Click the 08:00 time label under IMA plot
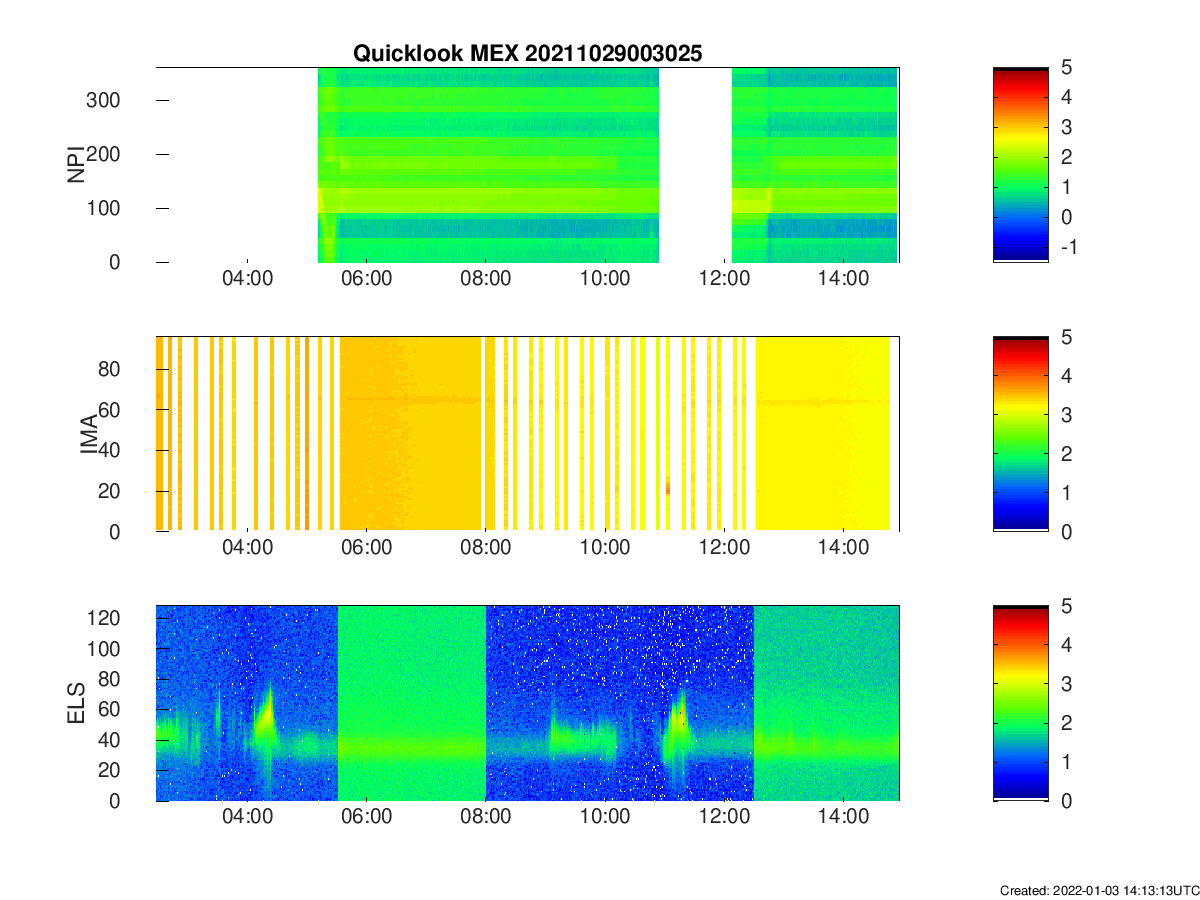This screenshot has width=1200, height=900. [x=485, y=549]
